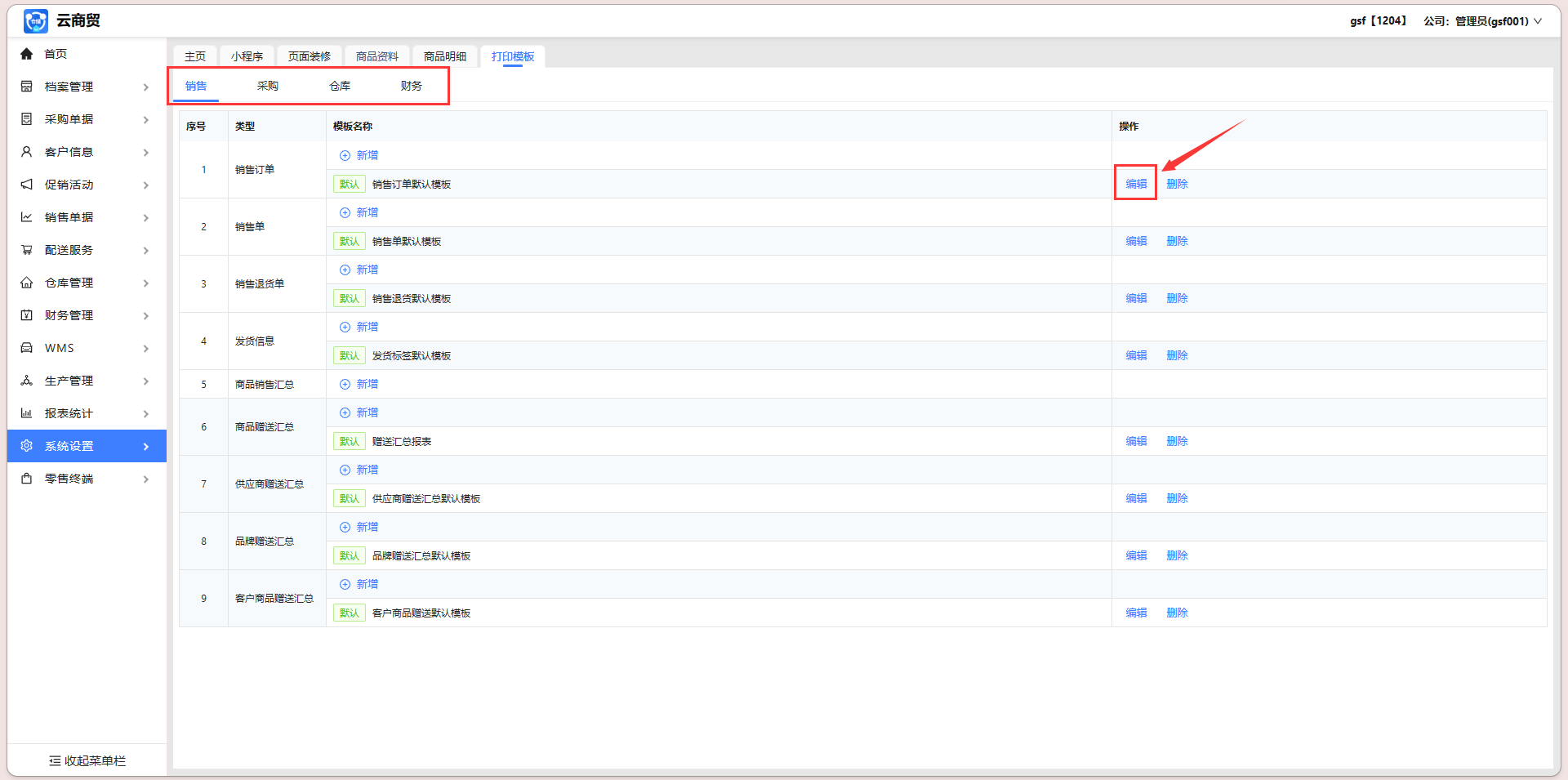Expand the 采购单据 menu chevron
The height and width of the screenshot is (780, 1568).
click(146, 119)
